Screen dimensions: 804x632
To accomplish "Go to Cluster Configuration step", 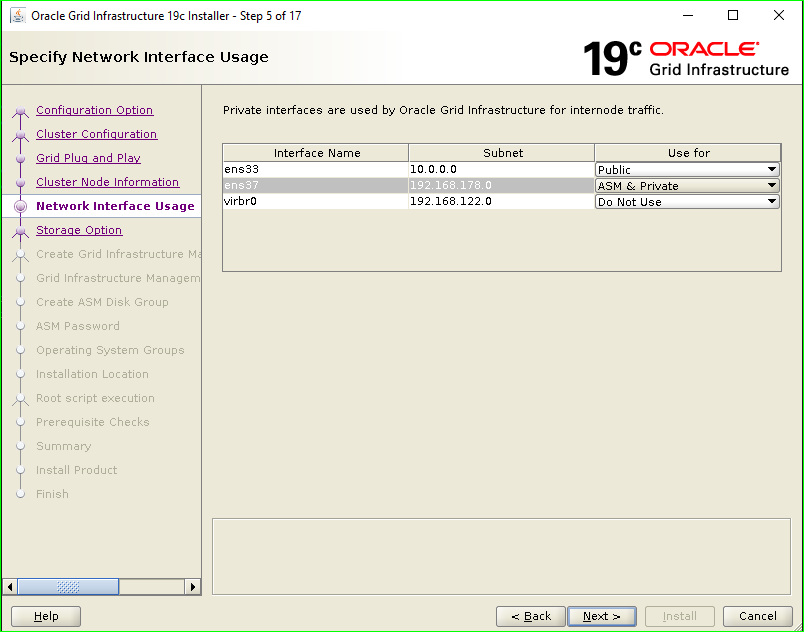I will pyautogui.click(x=96, y=134).
